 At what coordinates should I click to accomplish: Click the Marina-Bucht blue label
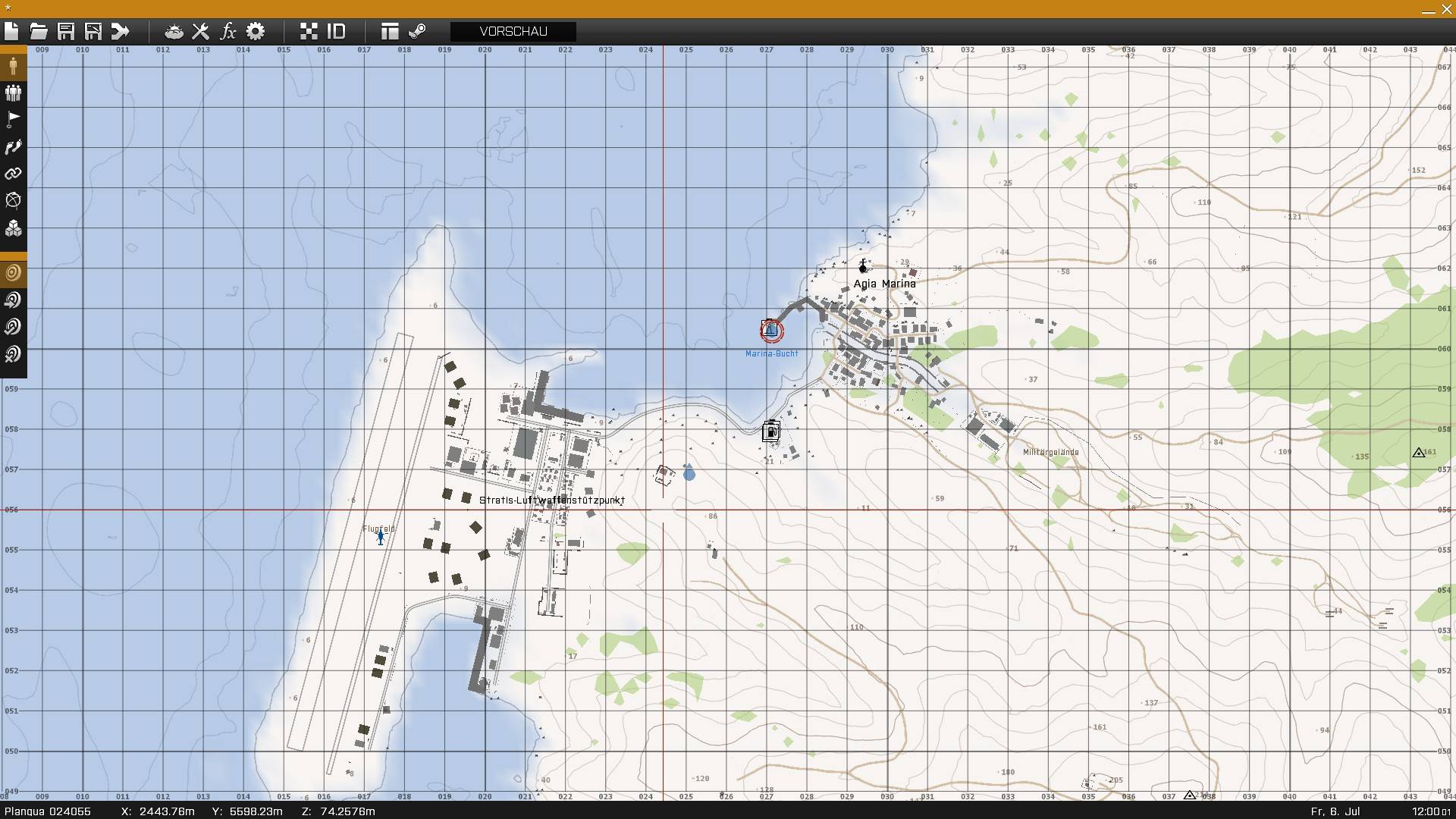[771, 353]
